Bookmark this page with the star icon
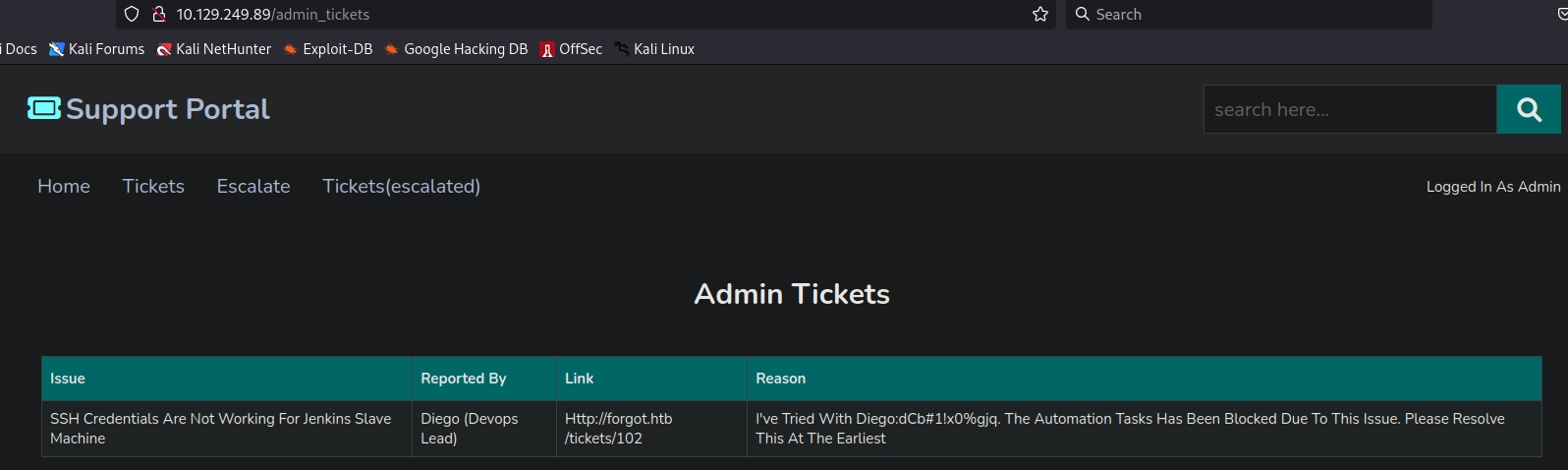The width and height of the screenshot is (1568, 470). click(x=1040, y=14)
